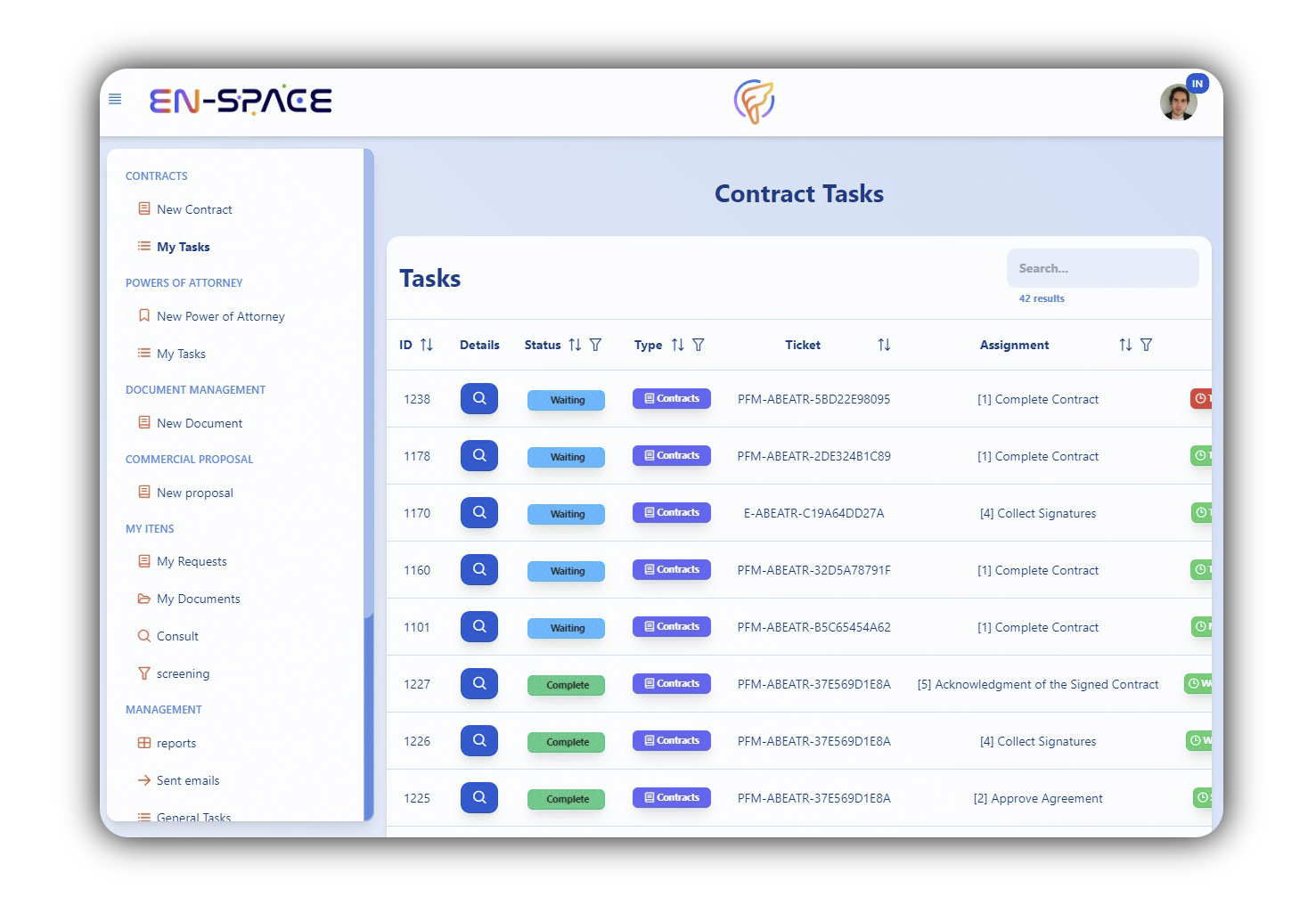This screenshot has height=905, width=1316.
Task: Click the EN-SPACE center logo icon
Action: point(754,101)
